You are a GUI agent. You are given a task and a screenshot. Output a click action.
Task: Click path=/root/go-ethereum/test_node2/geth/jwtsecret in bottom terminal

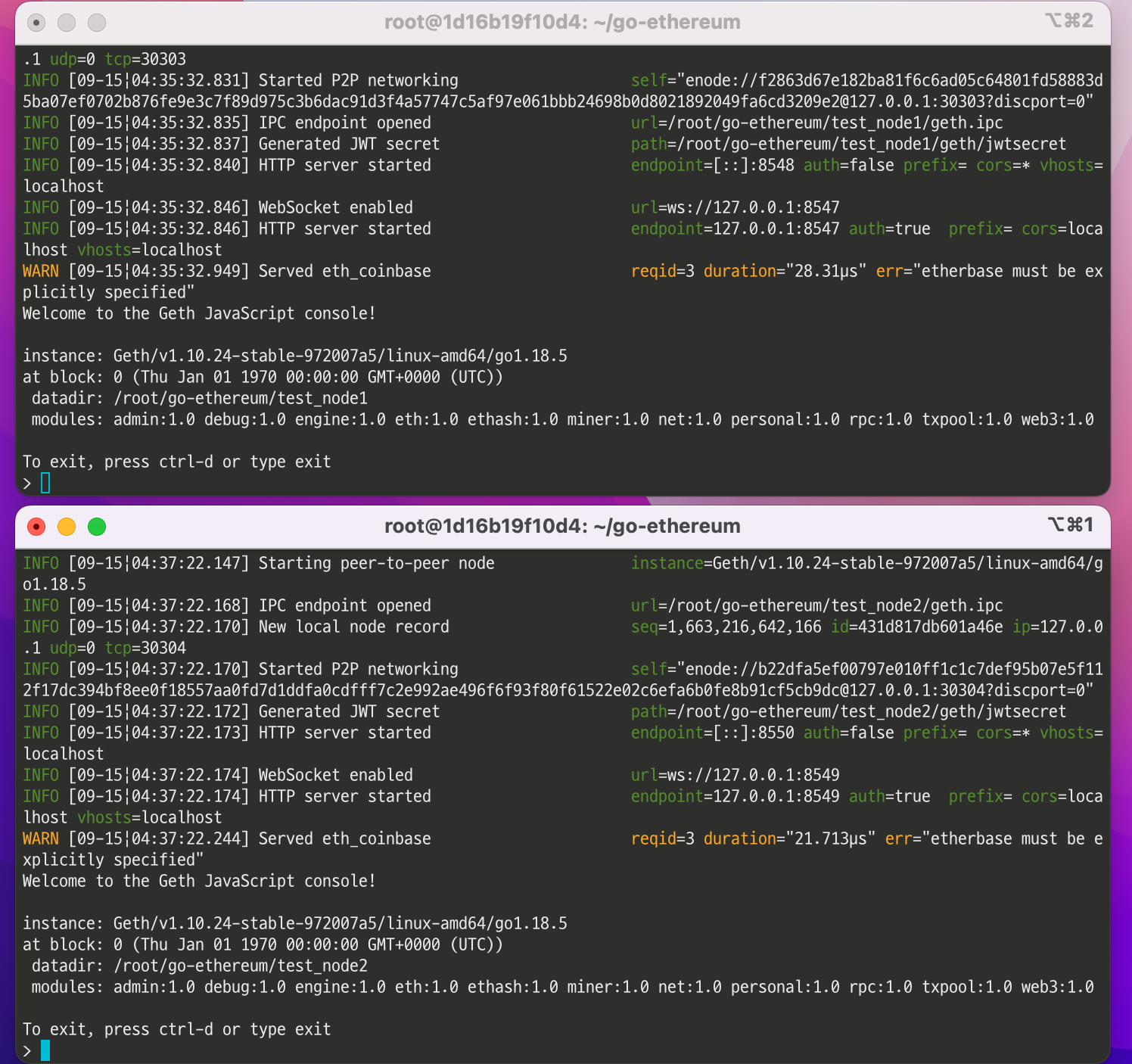click(x=848, y=711)
